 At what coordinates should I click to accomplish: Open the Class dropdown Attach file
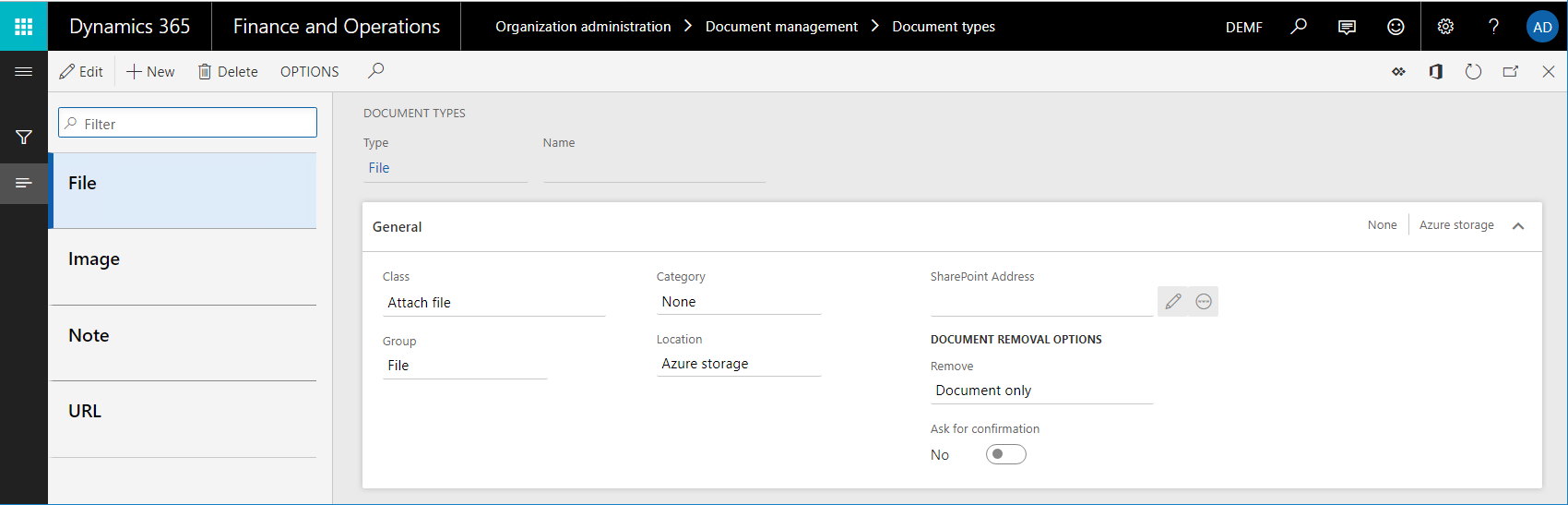pos(493,303)
